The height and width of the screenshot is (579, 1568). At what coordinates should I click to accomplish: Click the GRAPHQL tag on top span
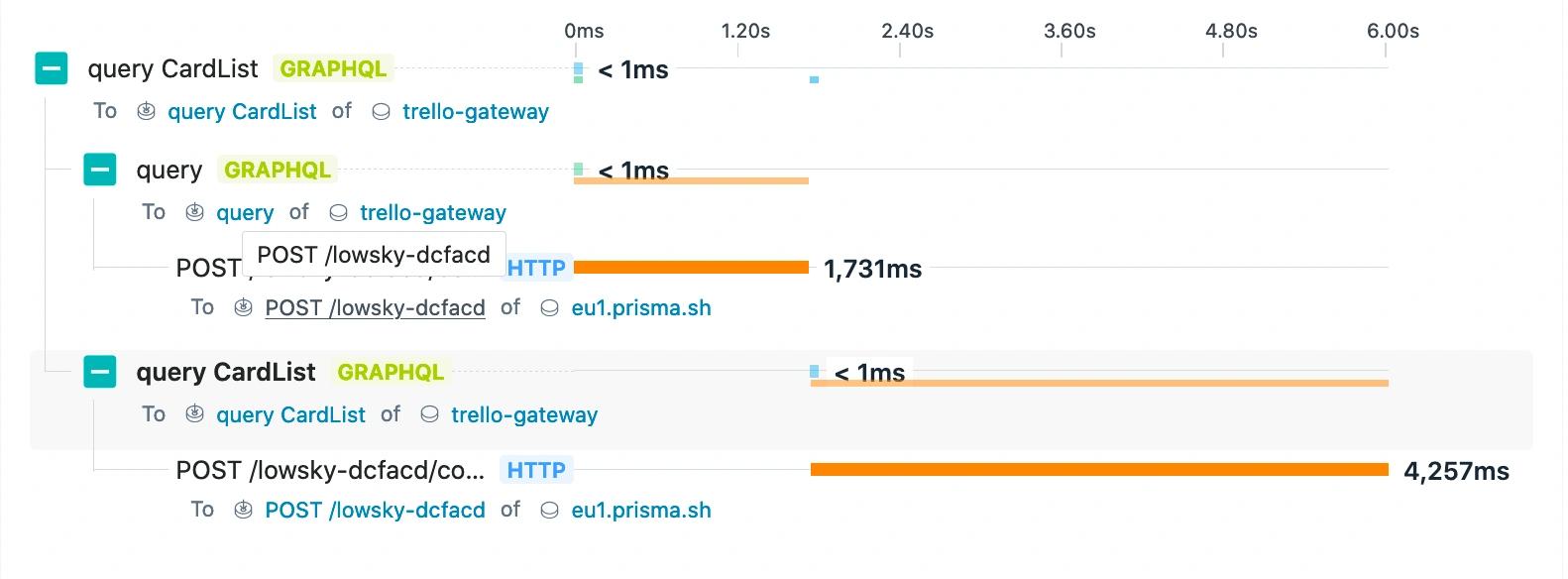pos(333,69)
